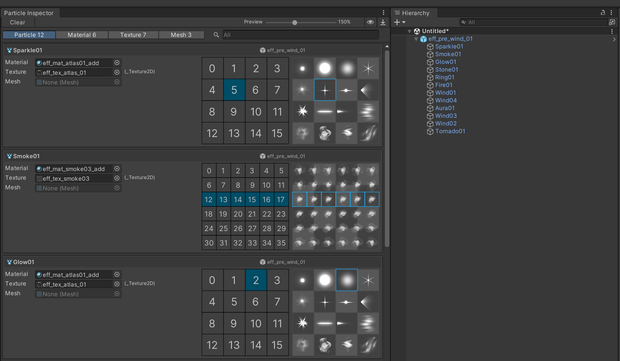Screen dimensions: 620x361
Task: Select Wind04 in Hierarchy
Action: 446,100
